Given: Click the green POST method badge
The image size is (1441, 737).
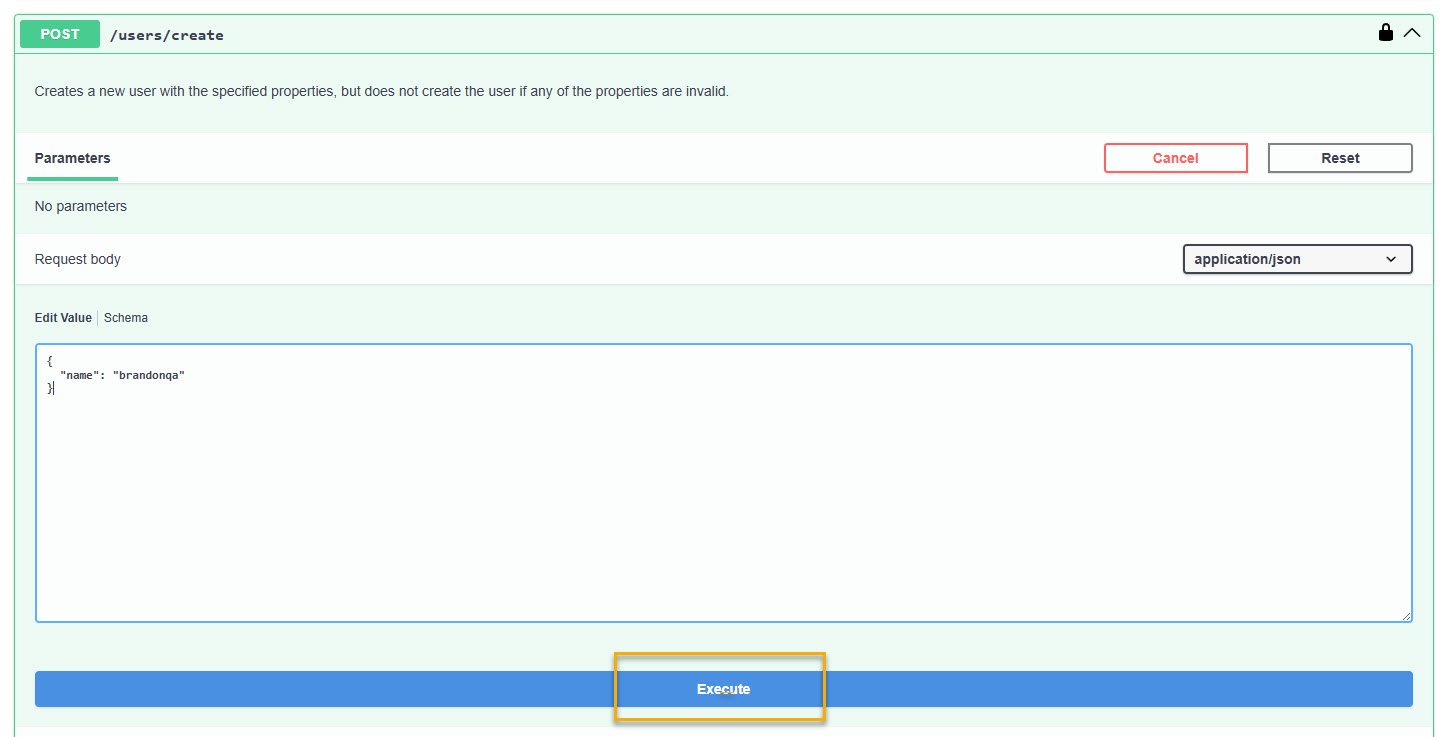Looking at the screenshot, I should (x=59, y=33).
